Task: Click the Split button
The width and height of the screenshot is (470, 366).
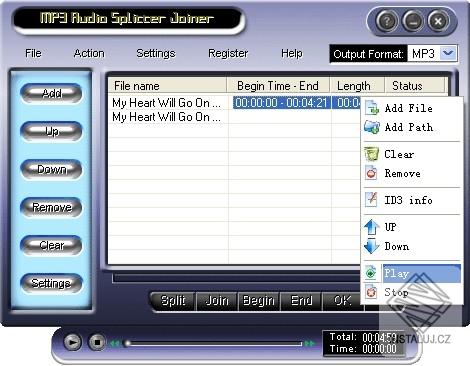Action: (173, 301)
